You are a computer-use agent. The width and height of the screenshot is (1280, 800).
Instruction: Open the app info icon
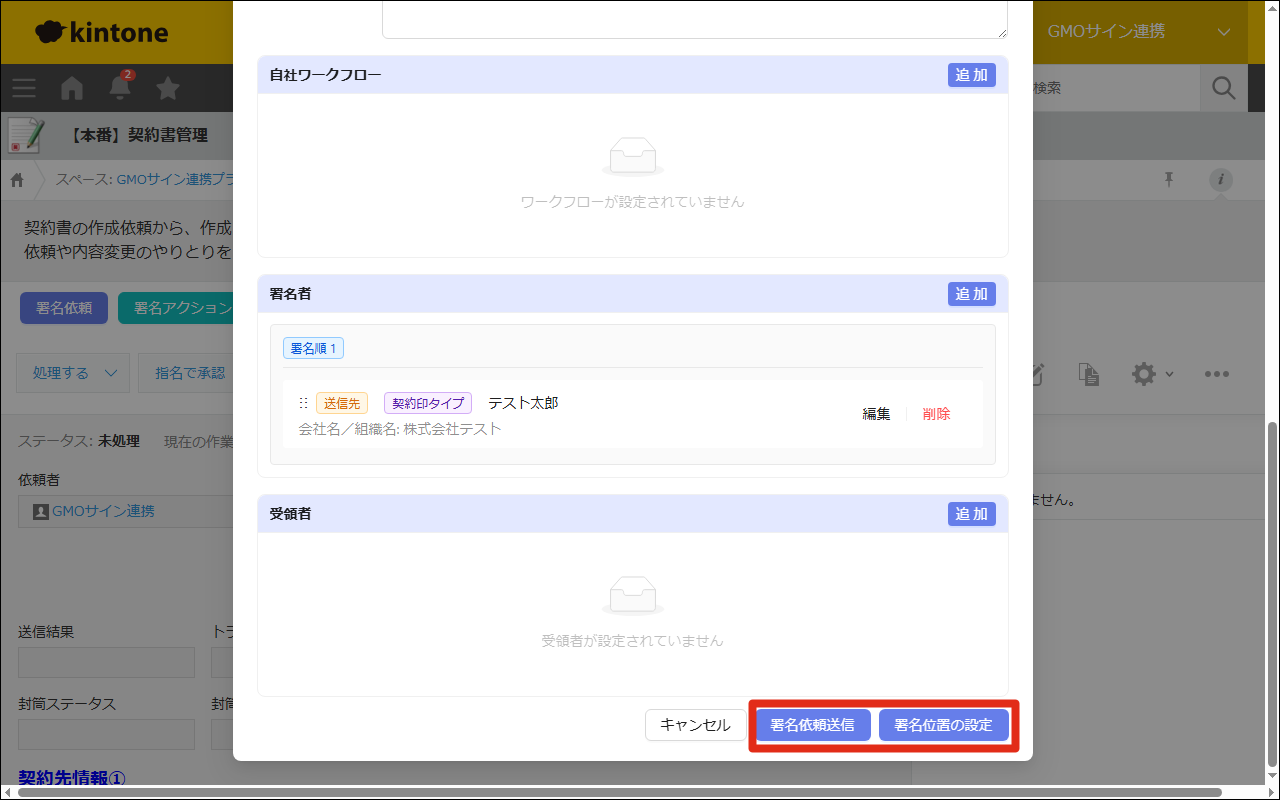tap(1221, 180)
